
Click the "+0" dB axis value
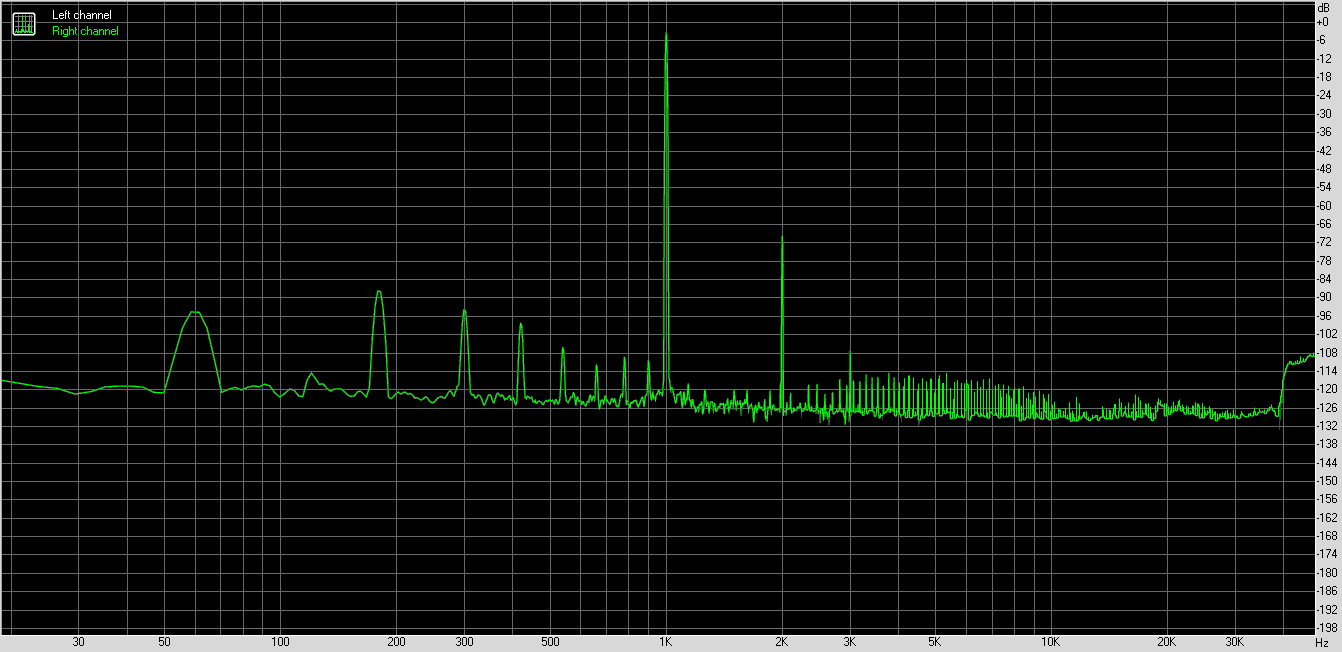point(1323,22)
